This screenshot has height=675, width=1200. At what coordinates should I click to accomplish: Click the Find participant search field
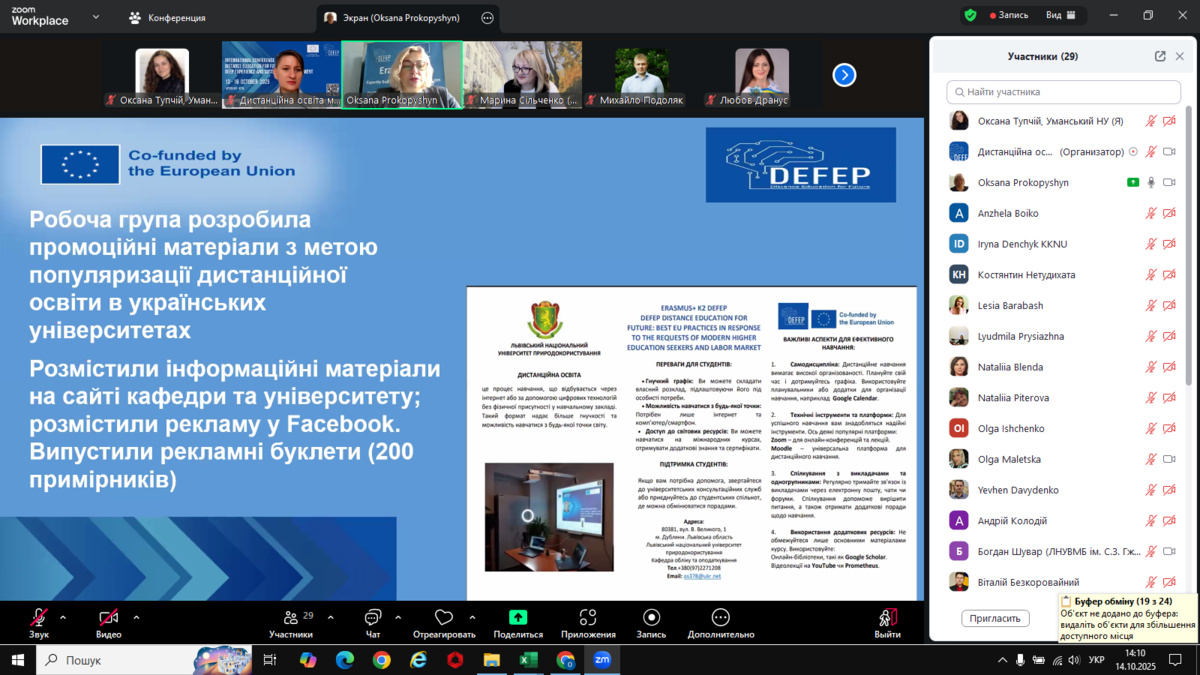(1065, 92)
